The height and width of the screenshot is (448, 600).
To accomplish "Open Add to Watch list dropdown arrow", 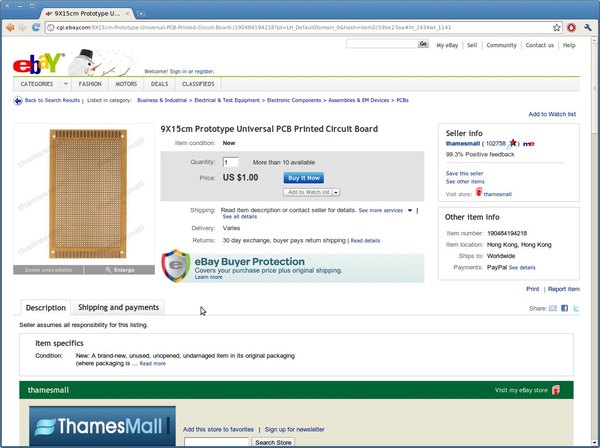I will [336, 192].
